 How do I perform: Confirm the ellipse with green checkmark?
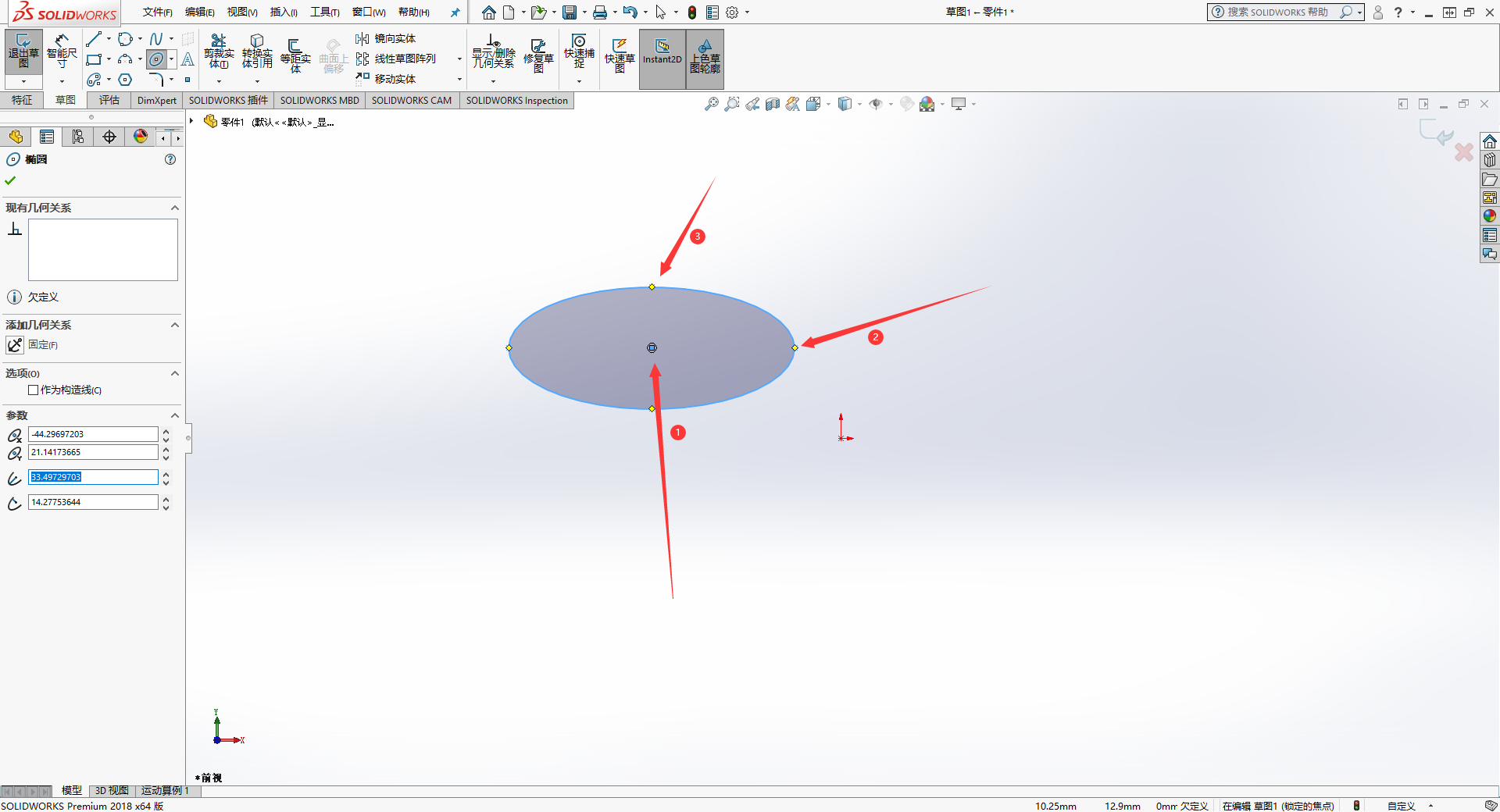click(x=10, y=180)
